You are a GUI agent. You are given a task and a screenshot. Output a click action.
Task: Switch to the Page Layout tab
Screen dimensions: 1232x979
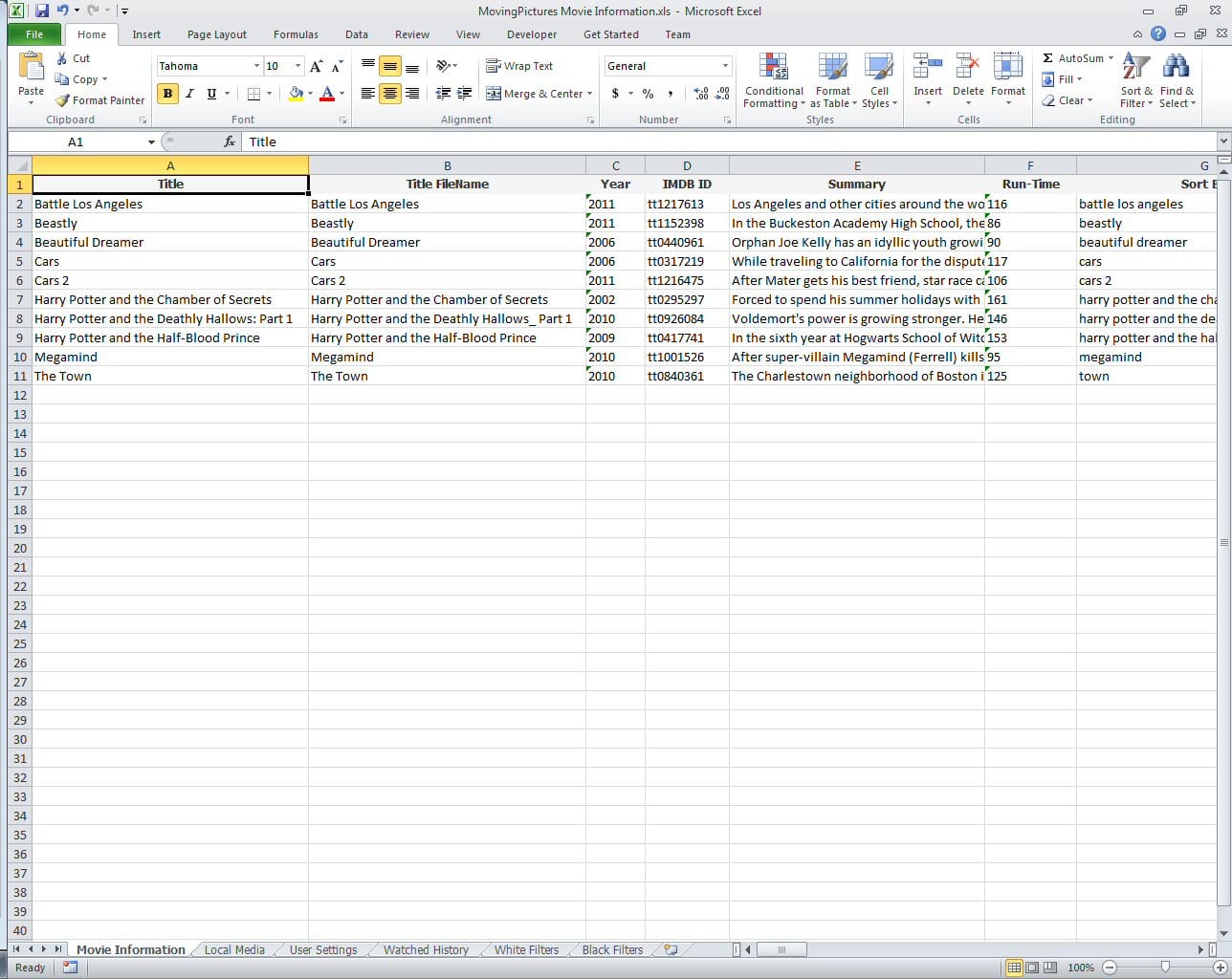pyautogui.click(x=217, y=34)
